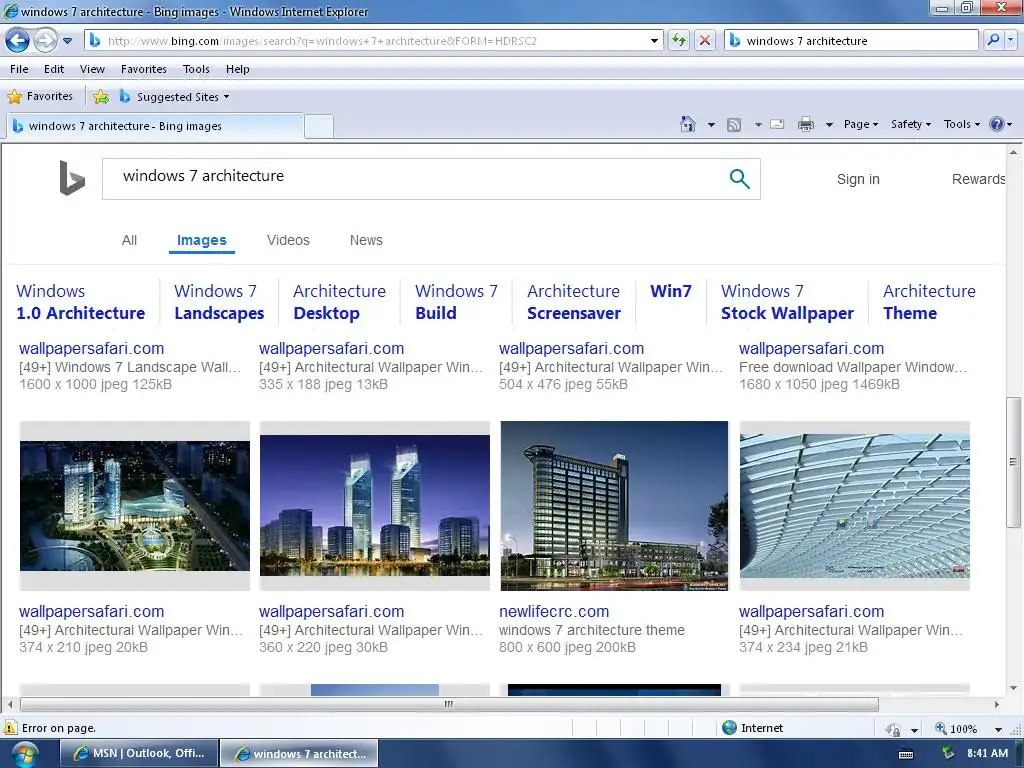Open the twin glass towers thumbnail
This screenshot has width=1024, height=768.
pyautogui.click(x=374, y=506)
